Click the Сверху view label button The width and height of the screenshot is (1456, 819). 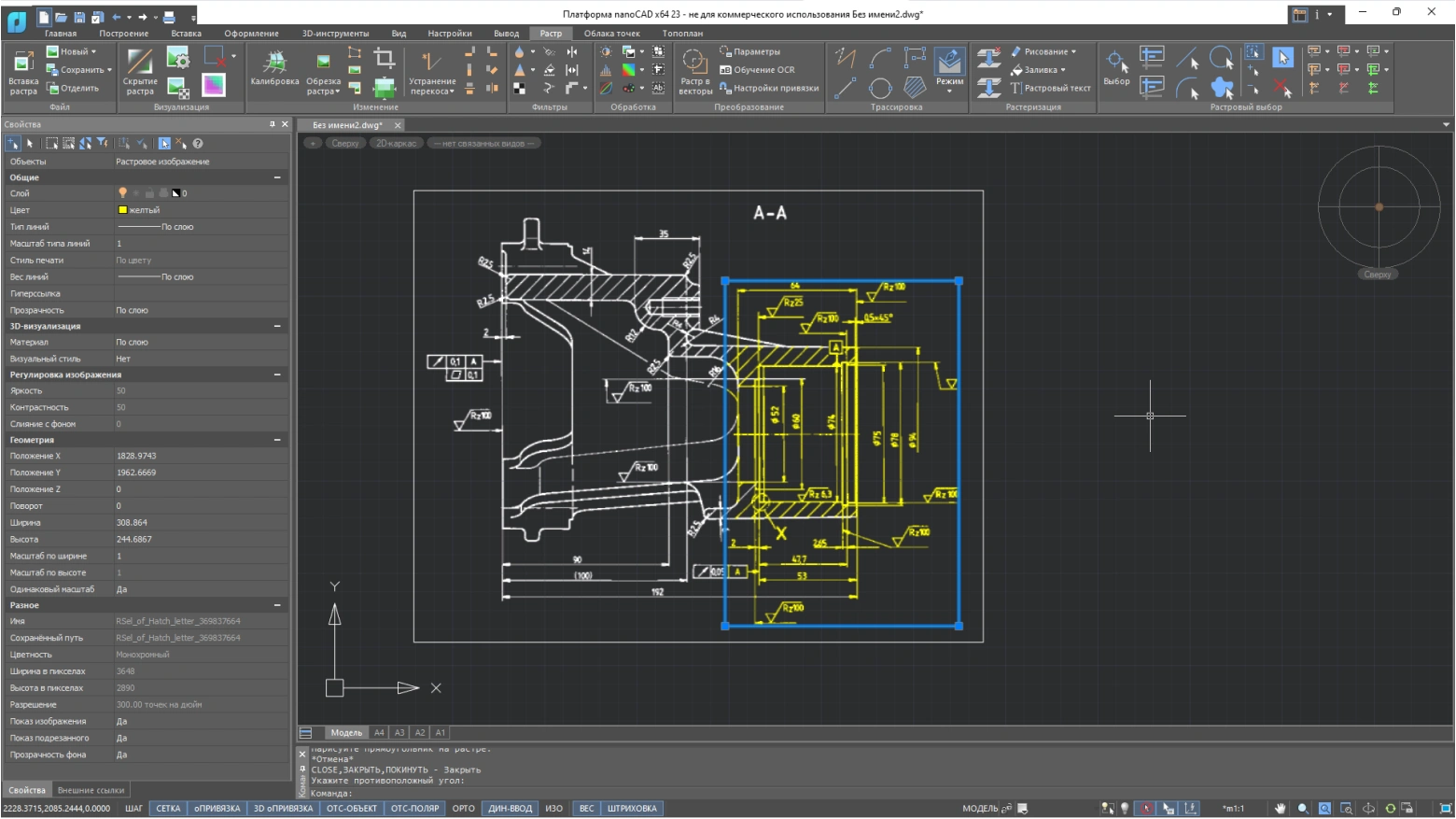344,144
